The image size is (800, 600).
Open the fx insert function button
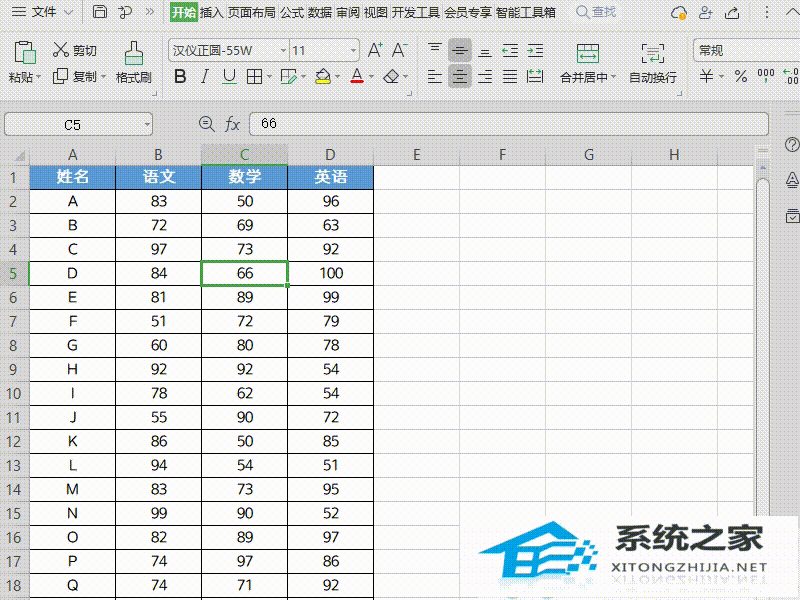[x=233, y=124]
